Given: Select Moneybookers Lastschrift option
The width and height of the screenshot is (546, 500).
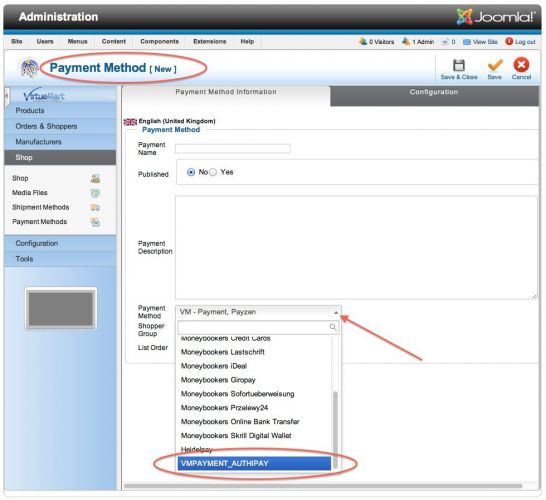Looking at the screenshot, I should (x=254, y=352).
